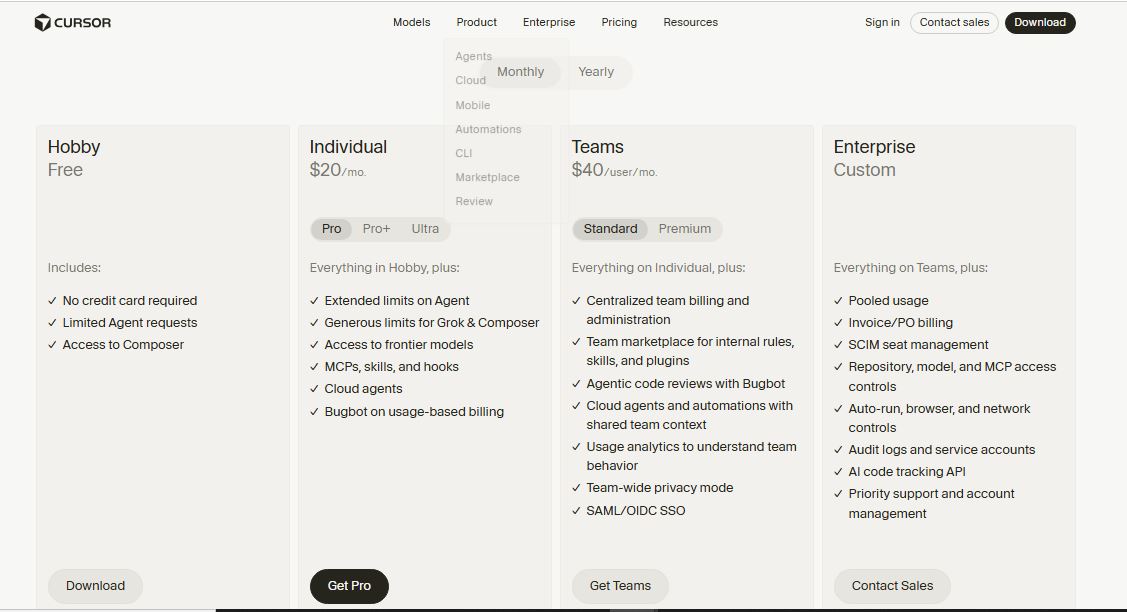Open Marketplace in Product dropdown
The height and width of the screenshot is (612, 1127).
487,177
